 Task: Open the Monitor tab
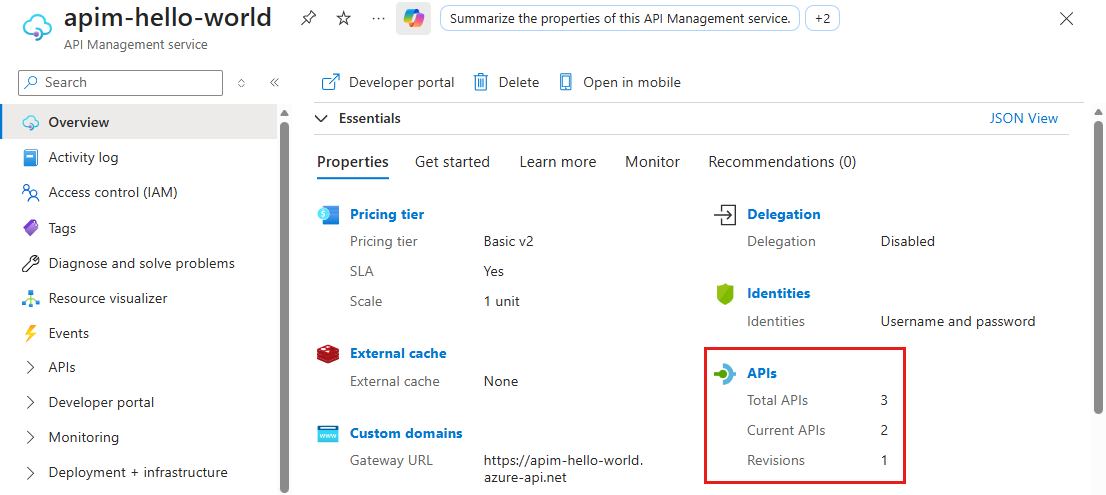652,162
